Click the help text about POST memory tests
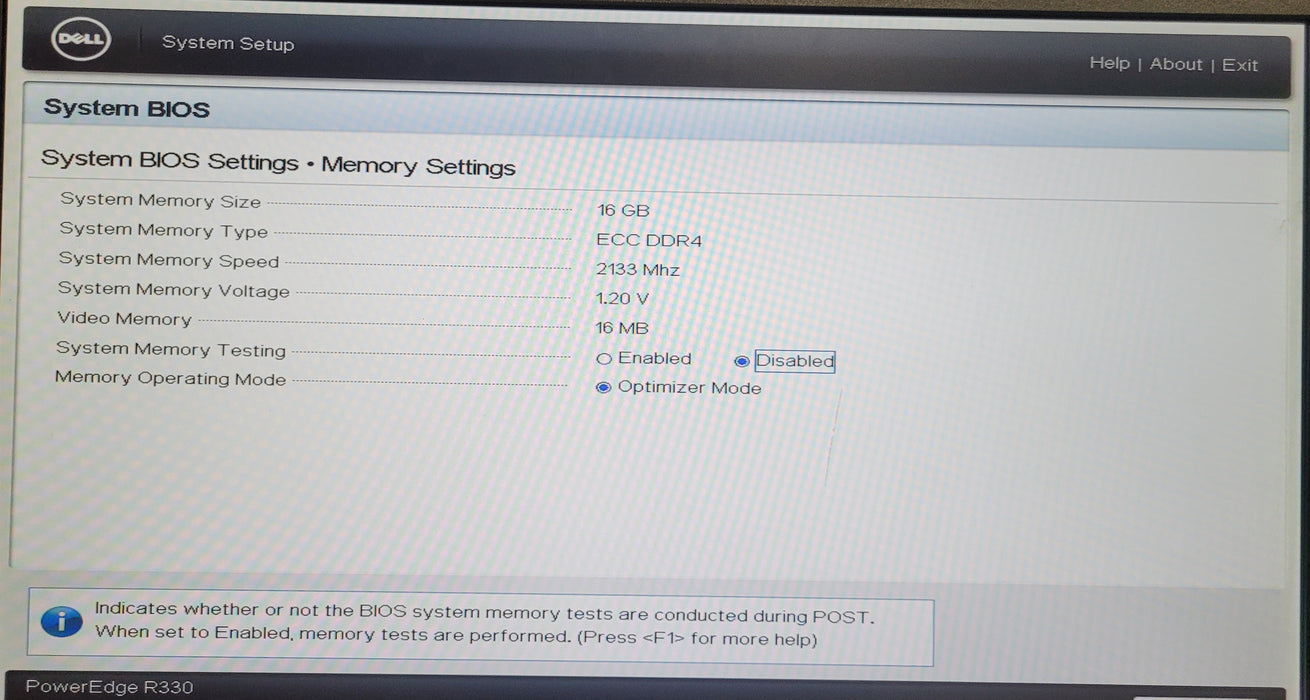 click(x=484, y=624)
